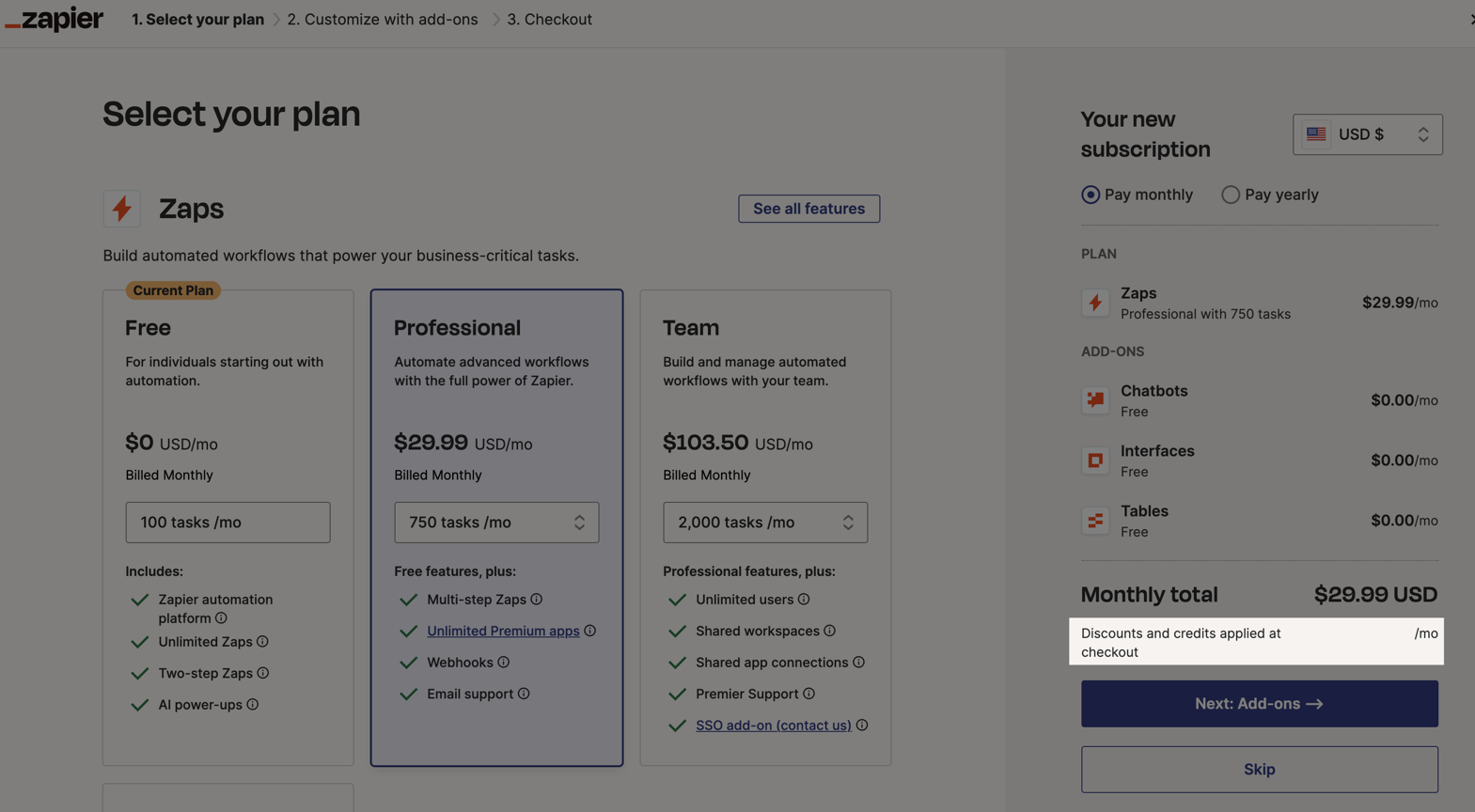Click the checkmark beside Unlimited users

pyautogui.click(x=677, y=600)
